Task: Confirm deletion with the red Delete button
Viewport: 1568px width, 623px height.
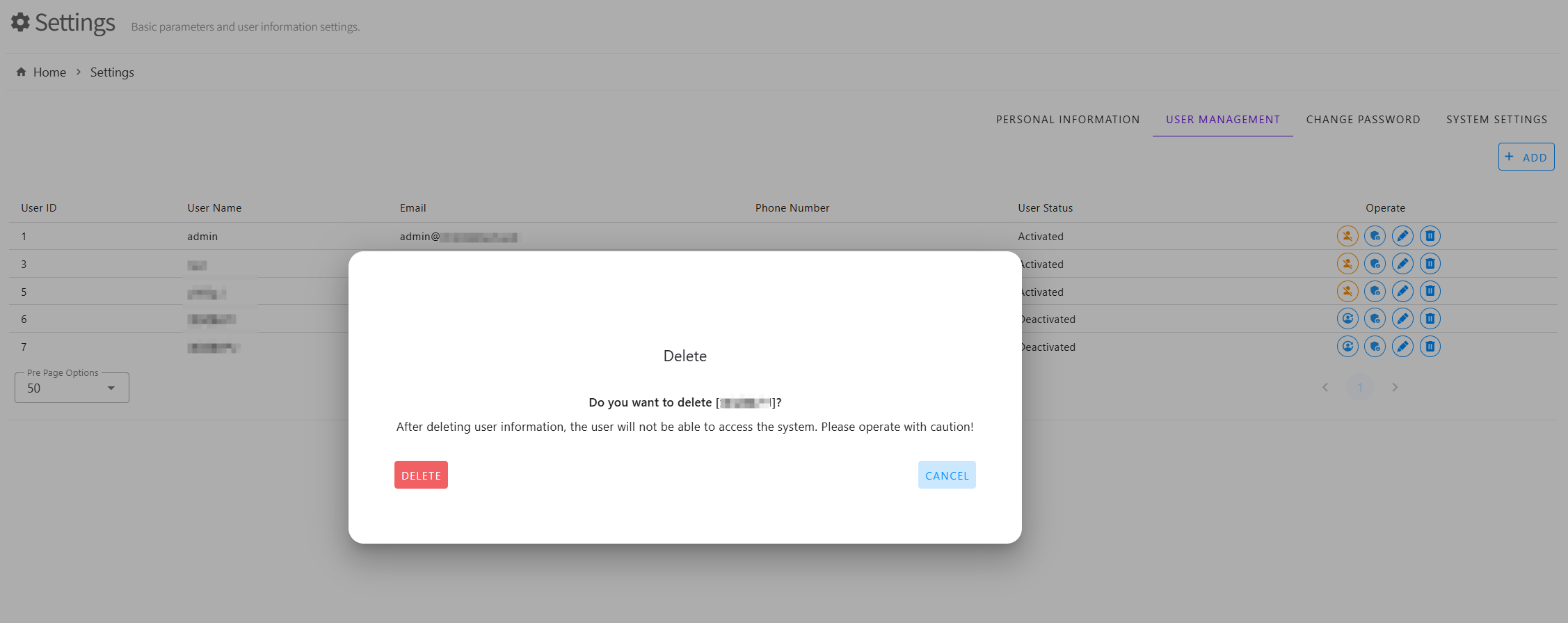Action: click(421, 475)
